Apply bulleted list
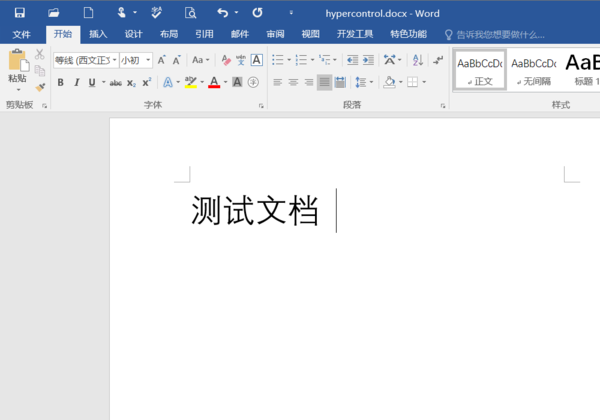Image resolution: width=600 pixels, height=420 pixels. click(x=278, y=60)
